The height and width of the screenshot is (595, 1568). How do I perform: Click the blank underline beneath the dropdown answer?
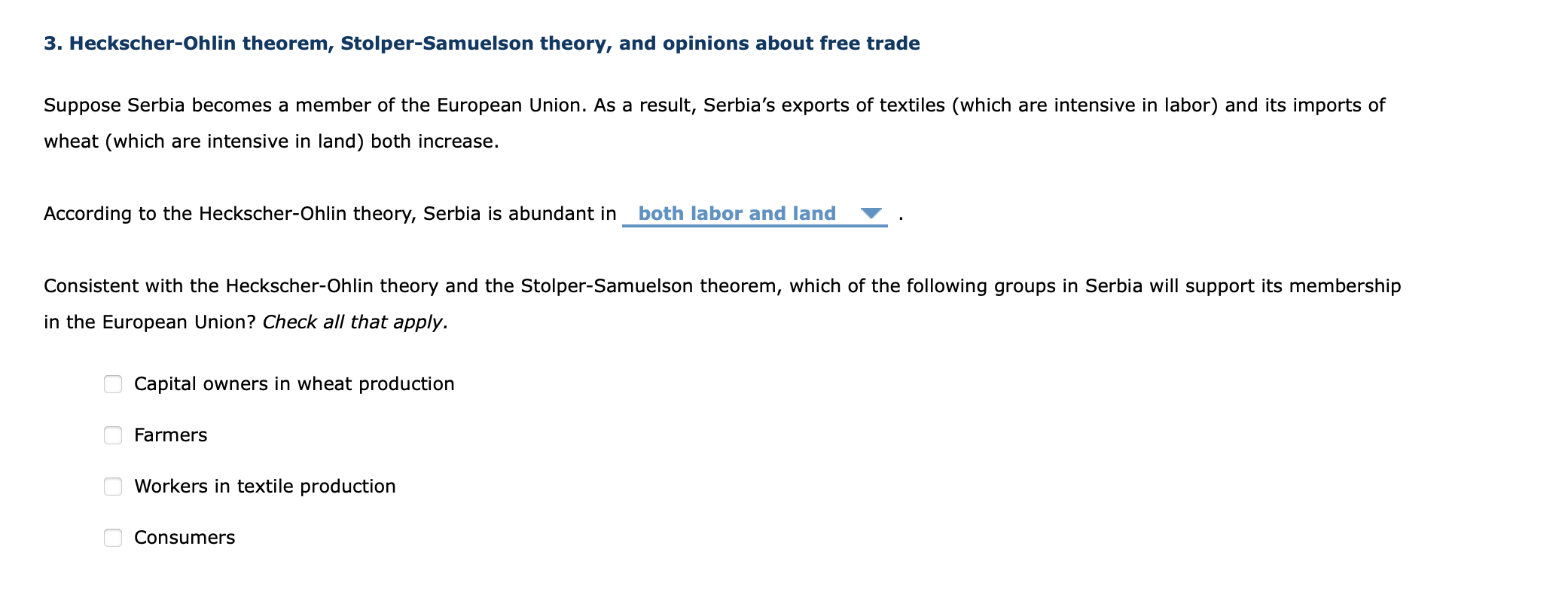(x=753, y=226)
